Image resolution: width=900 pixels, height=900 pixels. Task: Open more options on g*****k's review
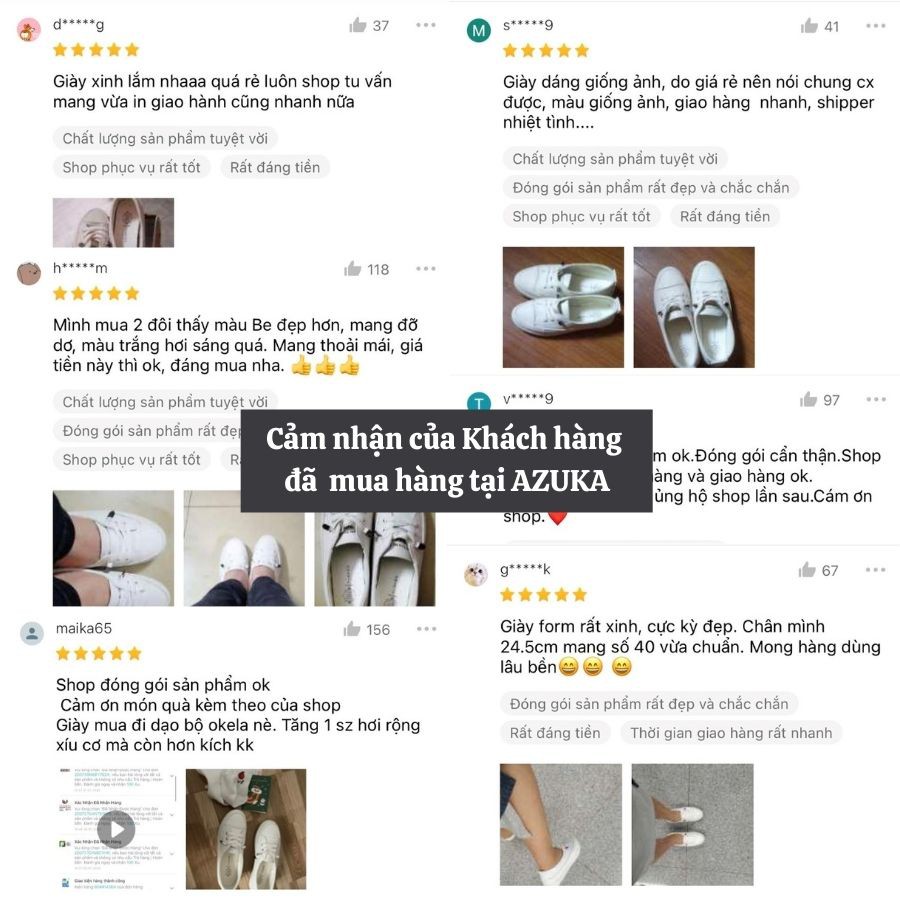(x=875, y=570)
